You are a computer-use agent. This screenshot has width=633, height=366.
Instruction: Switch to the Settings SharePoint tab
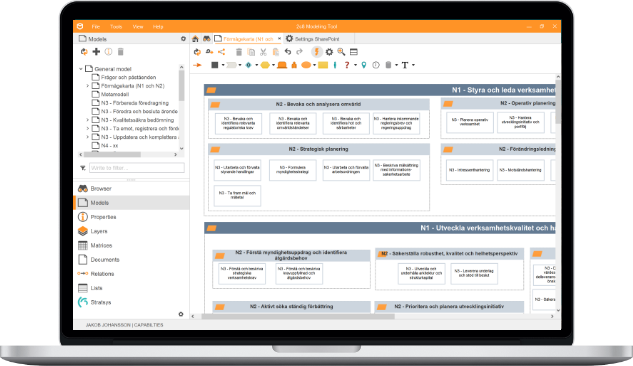point(312,39)
